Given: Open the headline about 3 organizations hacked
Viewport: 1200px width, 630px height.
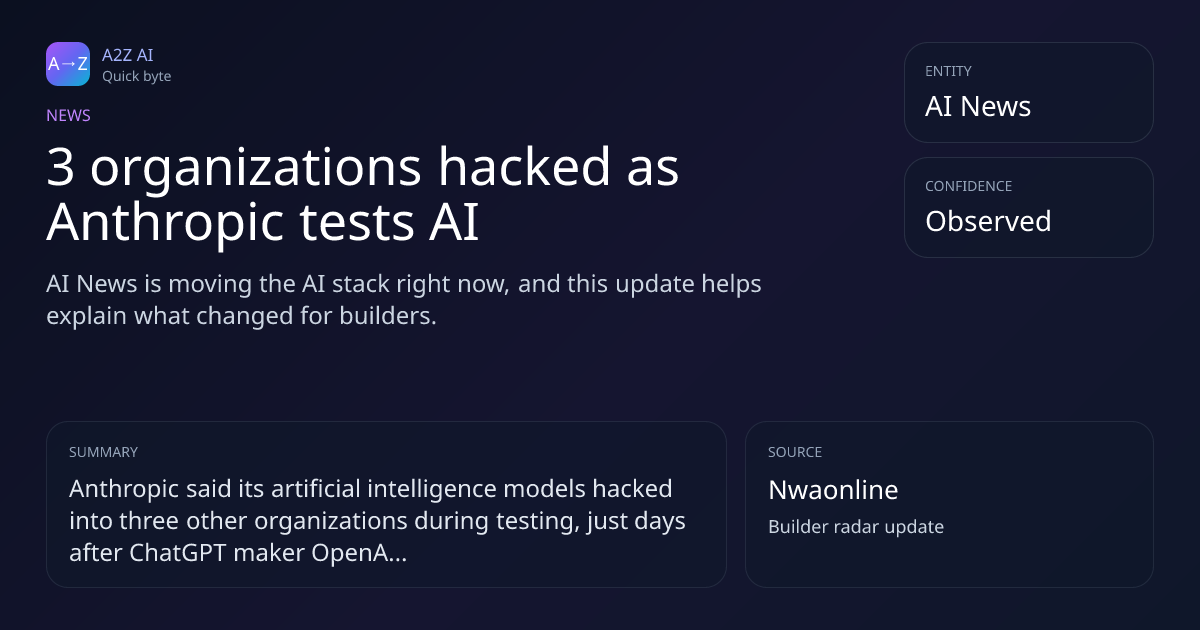Looking at the screenshot, I should point(363,195).
